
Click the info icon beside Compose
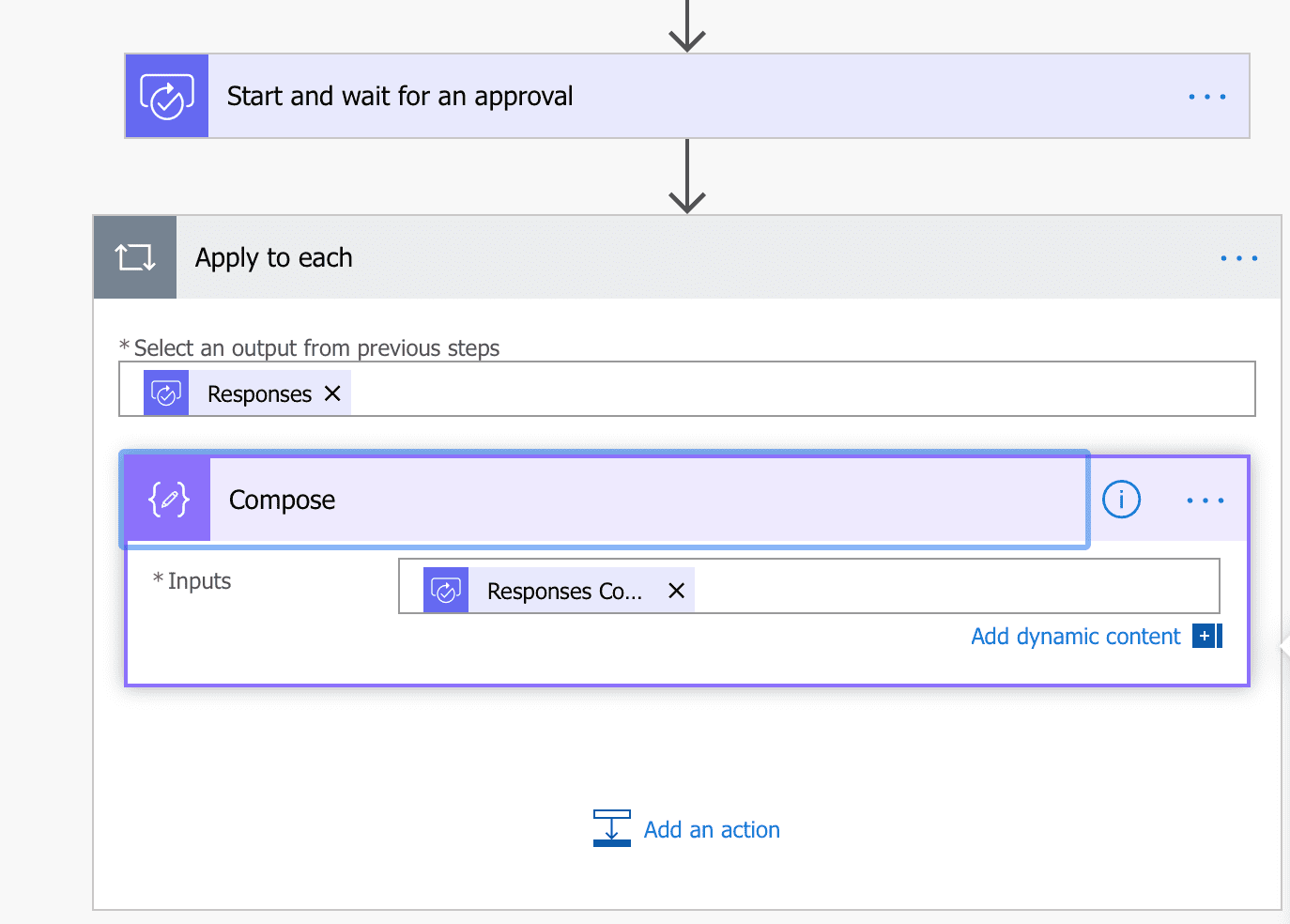(x=1121, y=499)
